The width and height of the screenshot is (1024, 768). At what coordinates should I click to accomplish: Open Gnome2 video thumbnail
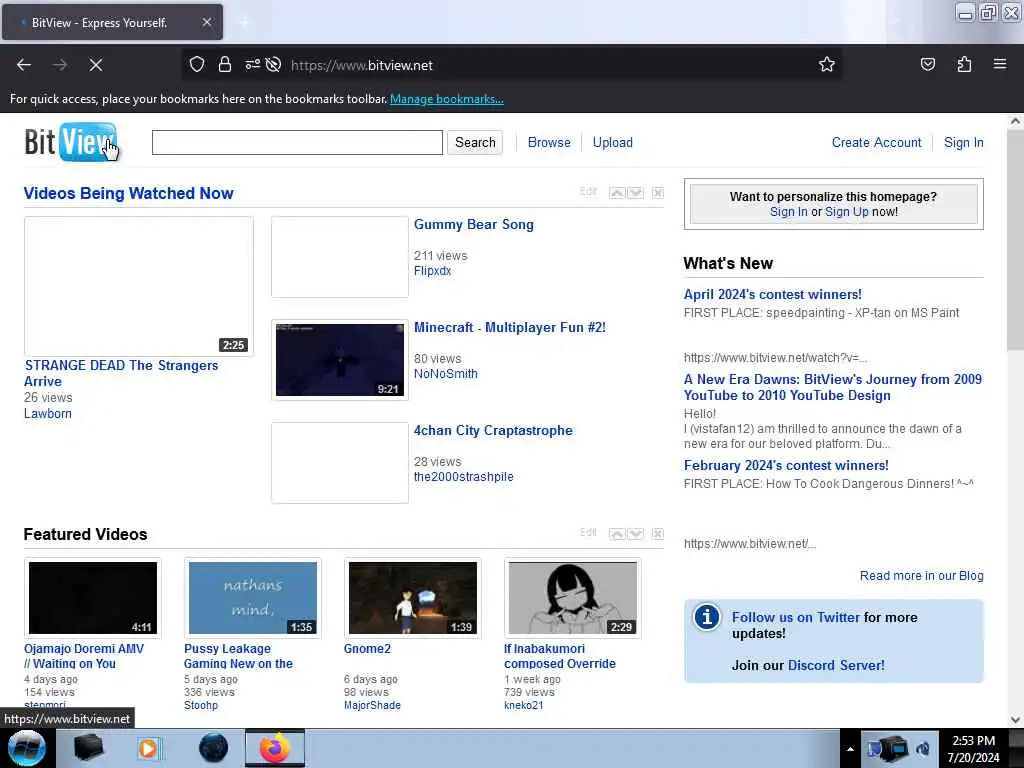pyautogui.click(x=413, y=598)
